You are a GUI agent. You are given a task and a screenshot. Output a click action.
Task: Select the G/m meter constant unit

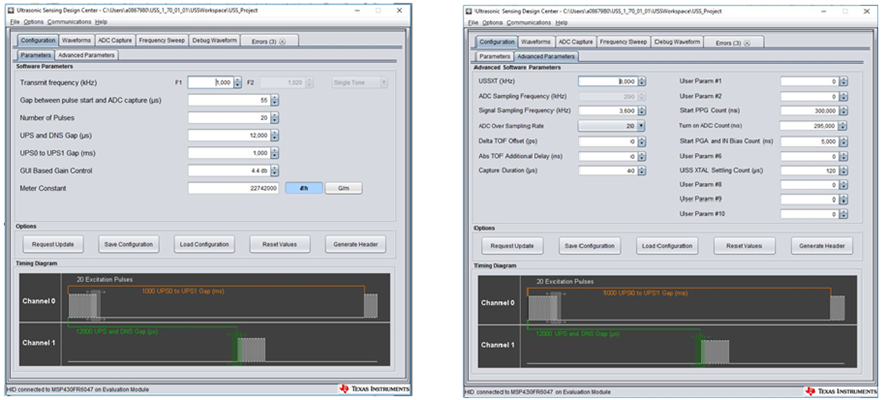tap(343, 188)
